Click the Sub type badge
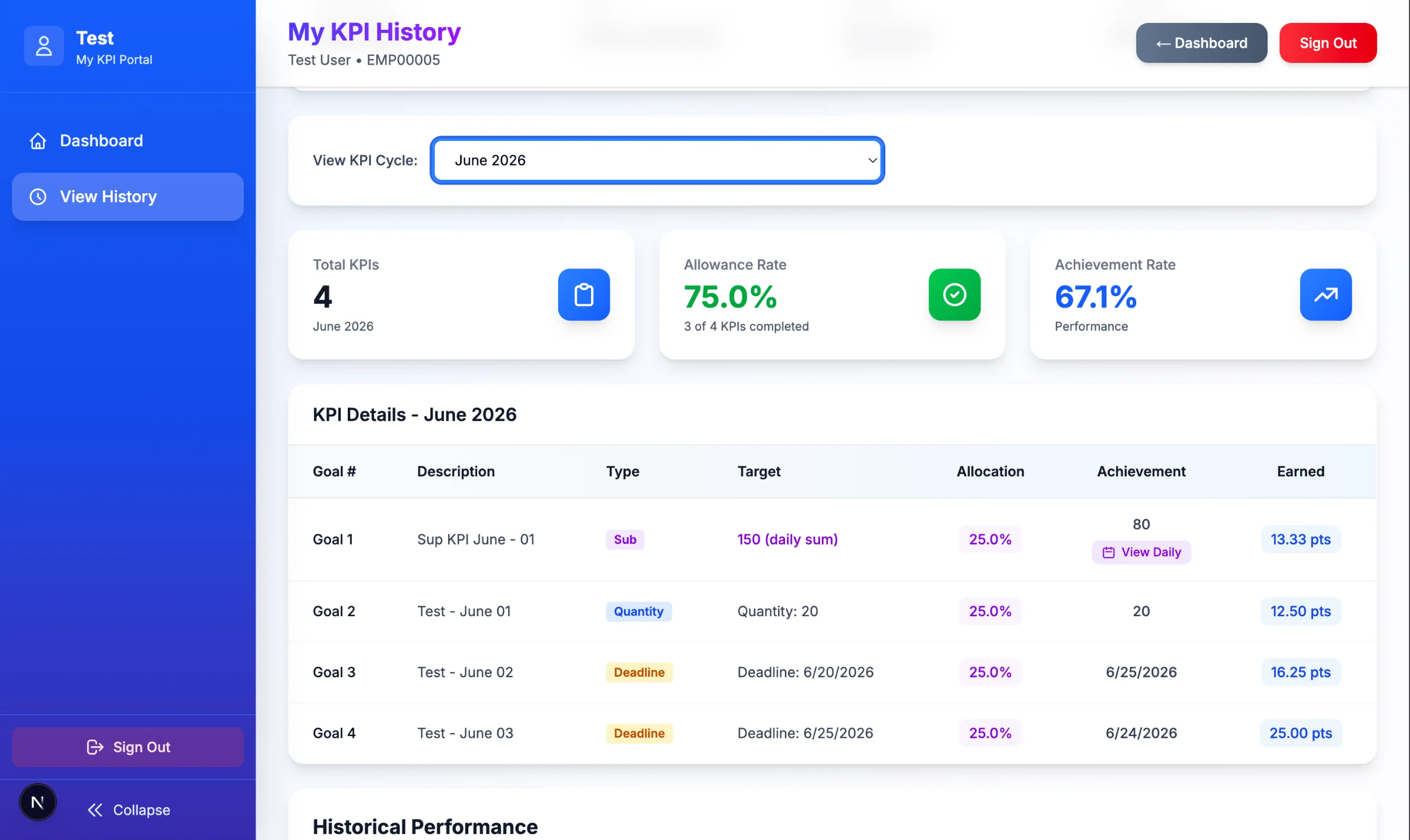The image size is (1410, 840). coord(625,539)
